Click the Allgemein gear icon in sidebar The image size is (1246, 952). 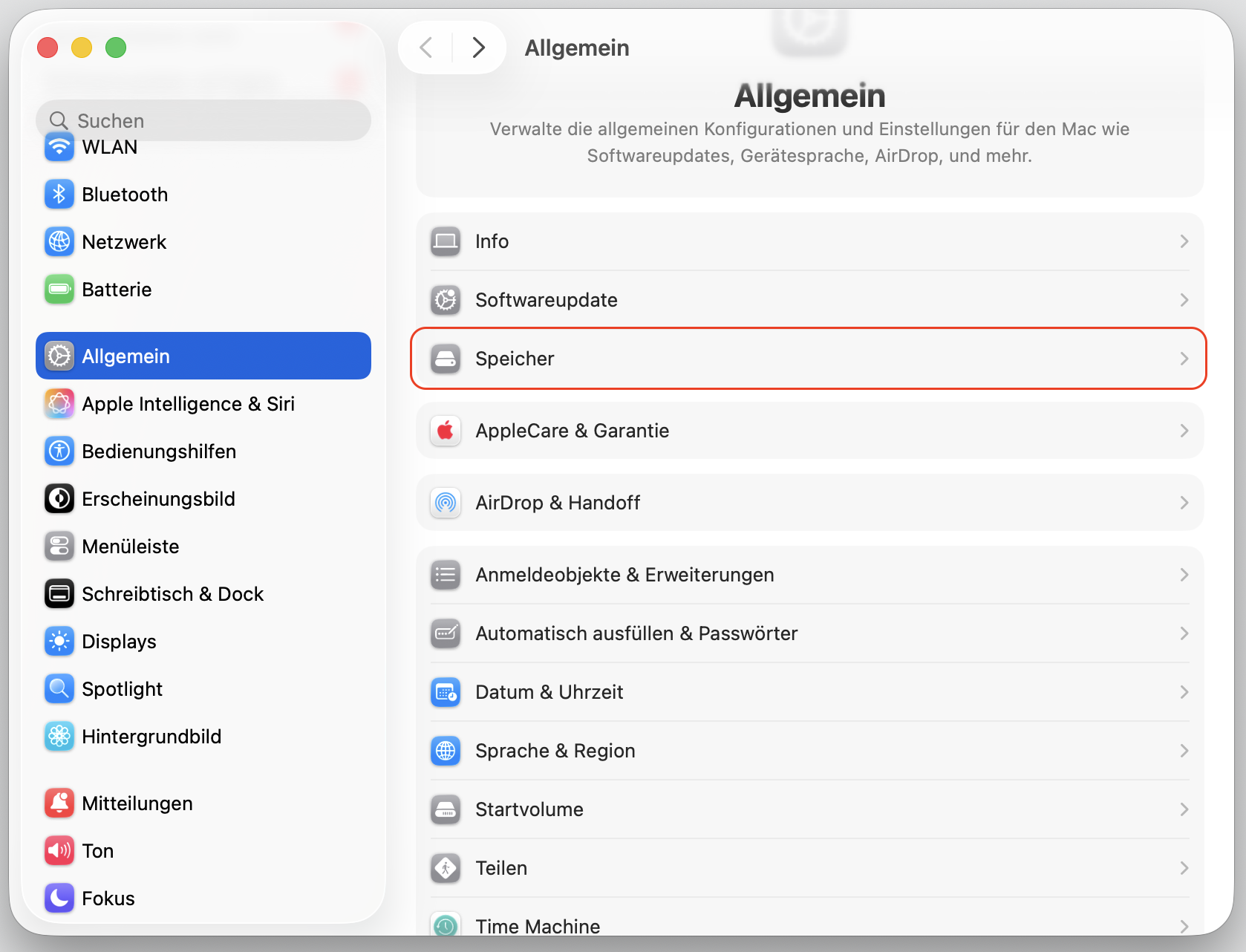point(59,356)
